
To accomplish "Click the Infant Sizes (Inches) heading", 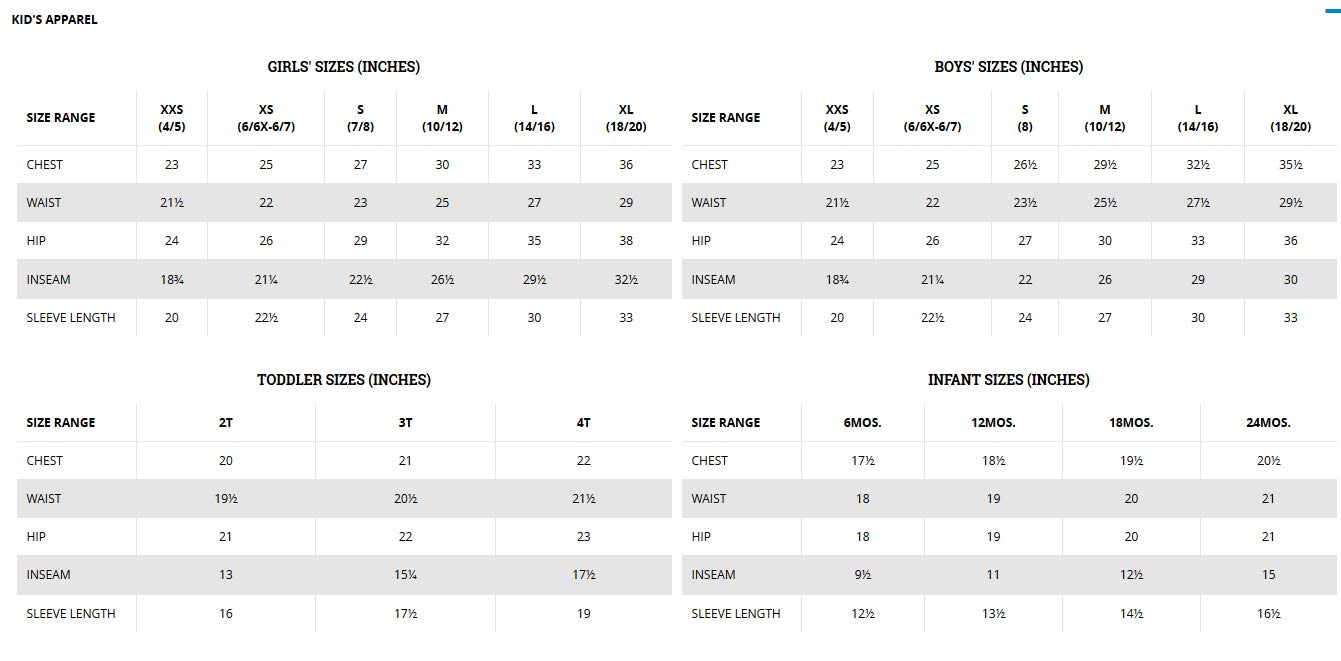I will pos(1009,380).
